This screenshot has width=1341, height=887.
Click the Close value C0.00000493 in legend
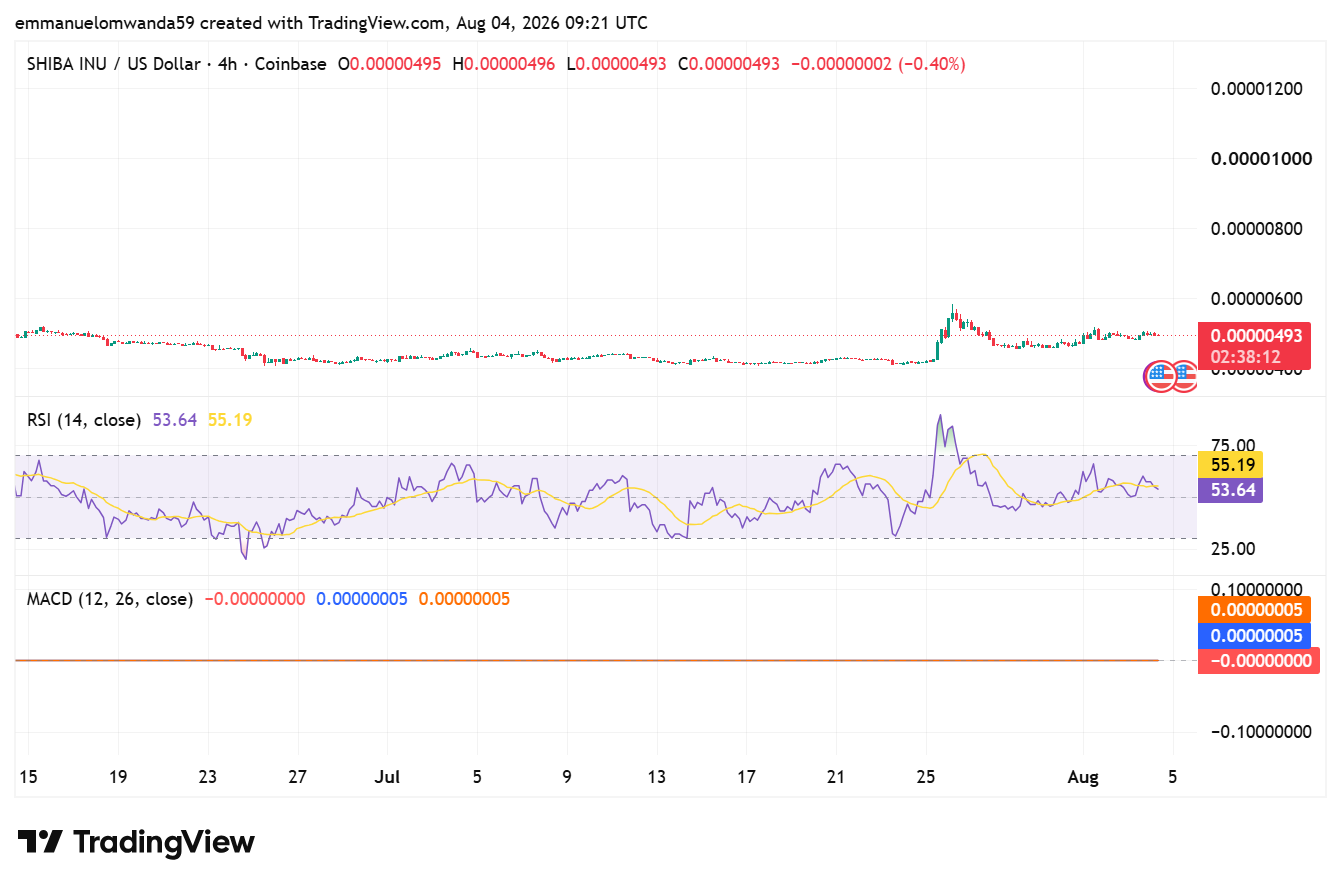[729, 64]
